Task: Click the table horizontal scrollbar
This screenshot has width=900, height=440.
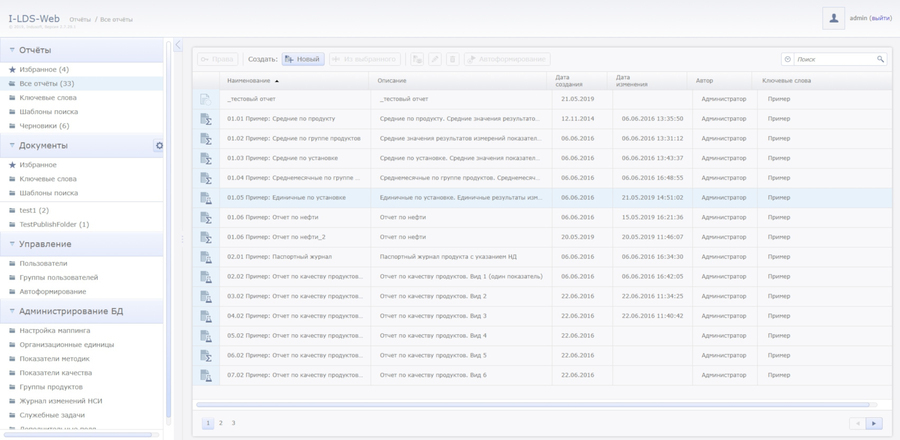Action: pyautogui.click(x=533, y=404)
